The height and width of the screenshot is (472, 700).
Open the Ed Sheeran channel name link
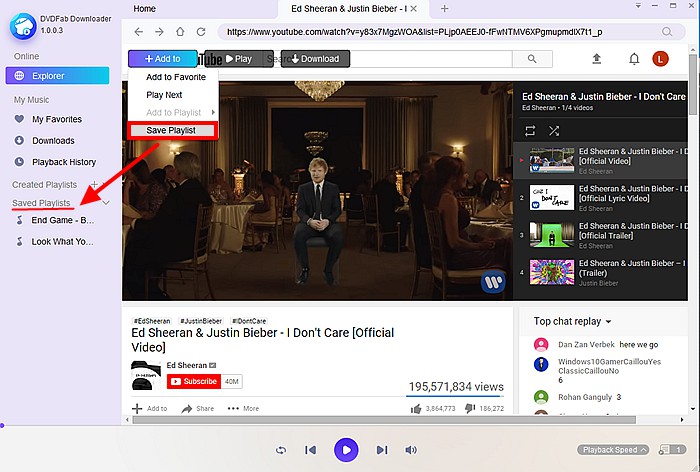(x=187, y=365)
